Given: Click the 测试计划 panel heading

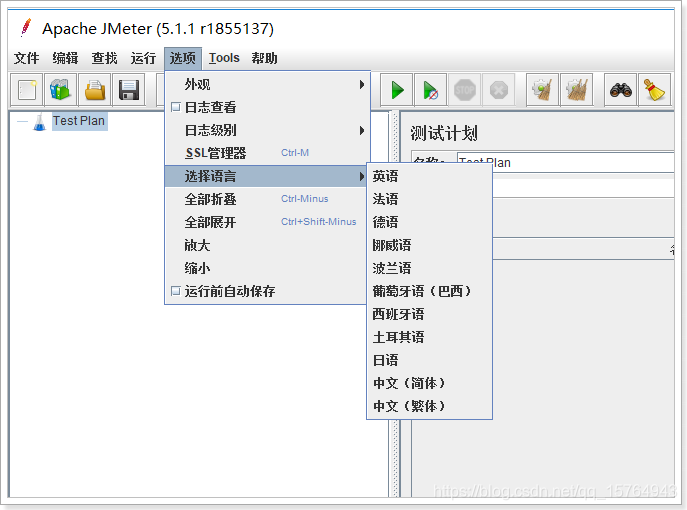Looking at the screenshot, I should [443, 133].
